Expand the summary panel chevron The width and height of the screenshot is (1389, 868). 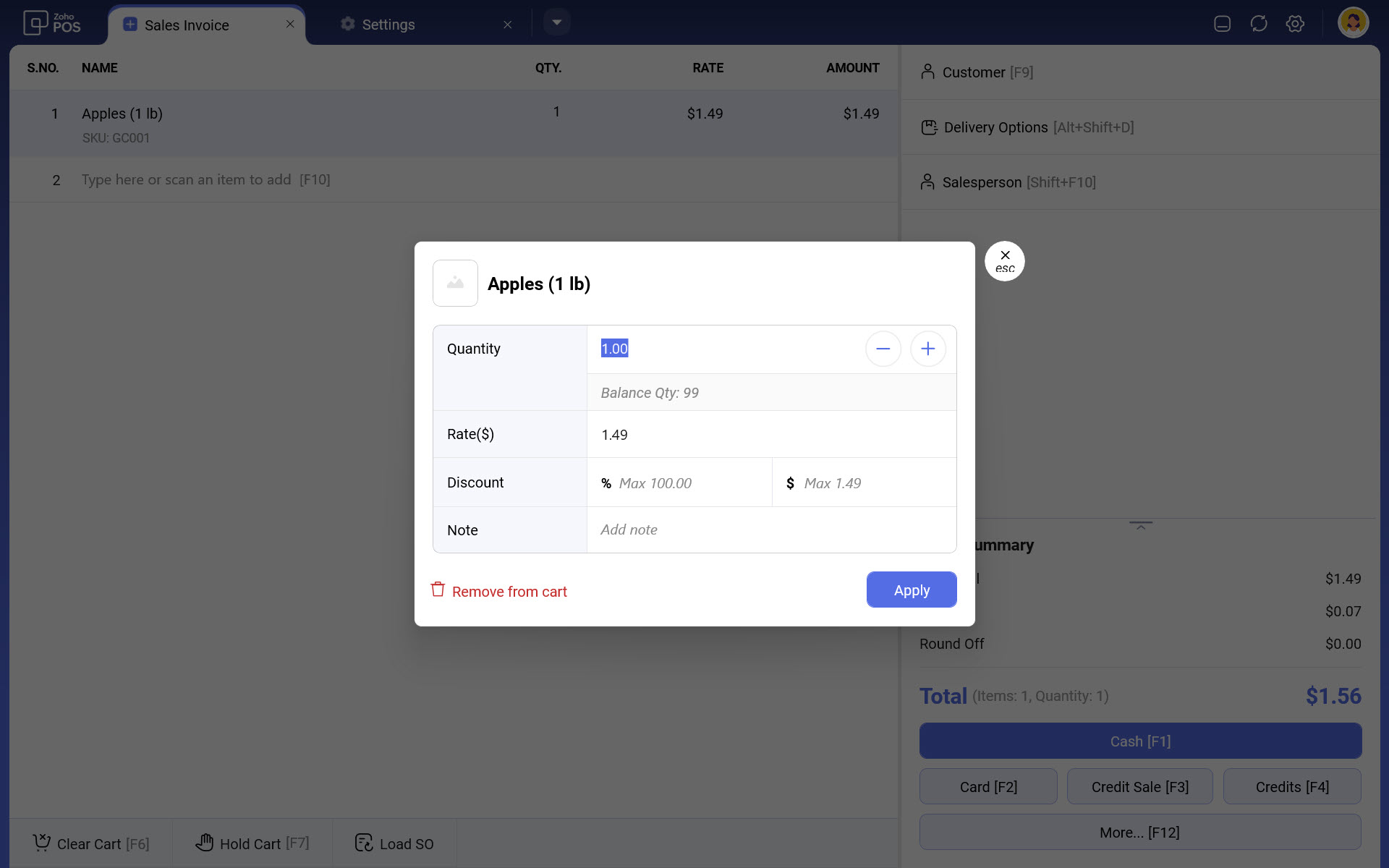pyautogui.click(x=1141, y=526)
